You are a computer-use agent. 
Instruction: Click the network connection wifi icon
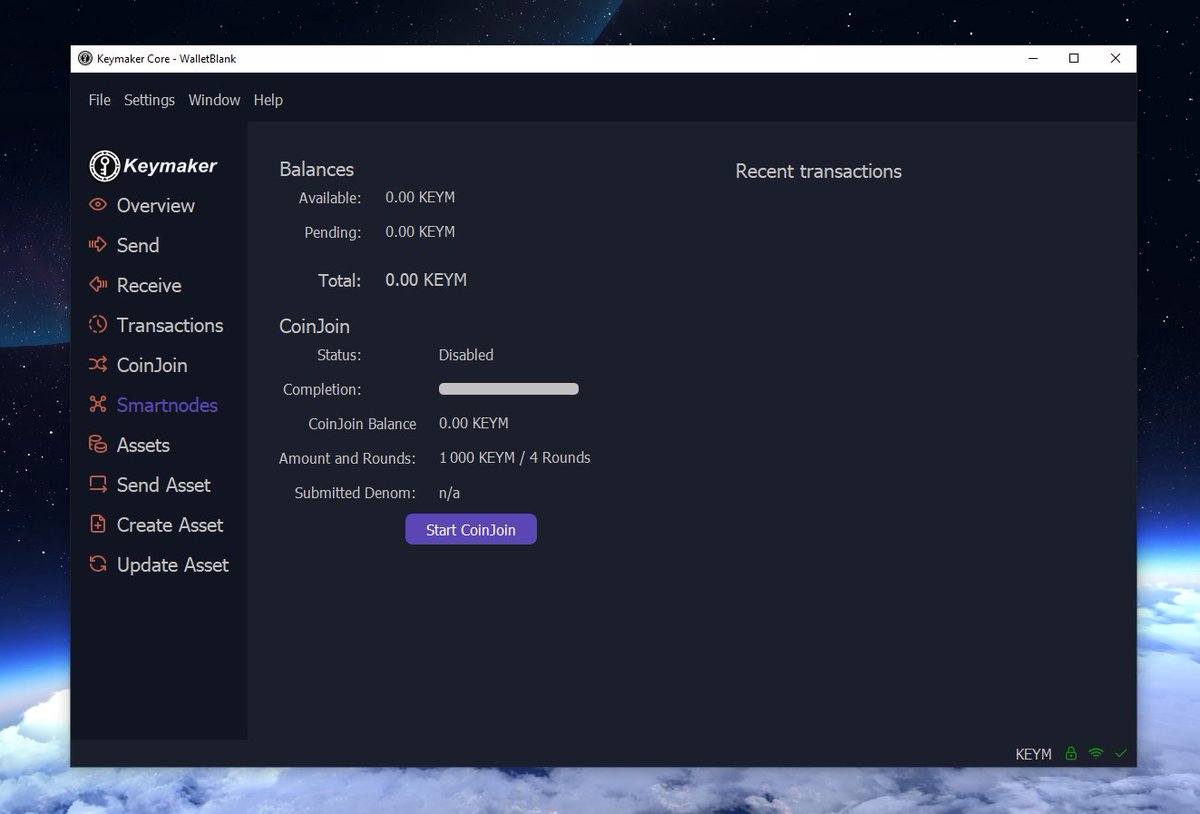(1096, 754)
